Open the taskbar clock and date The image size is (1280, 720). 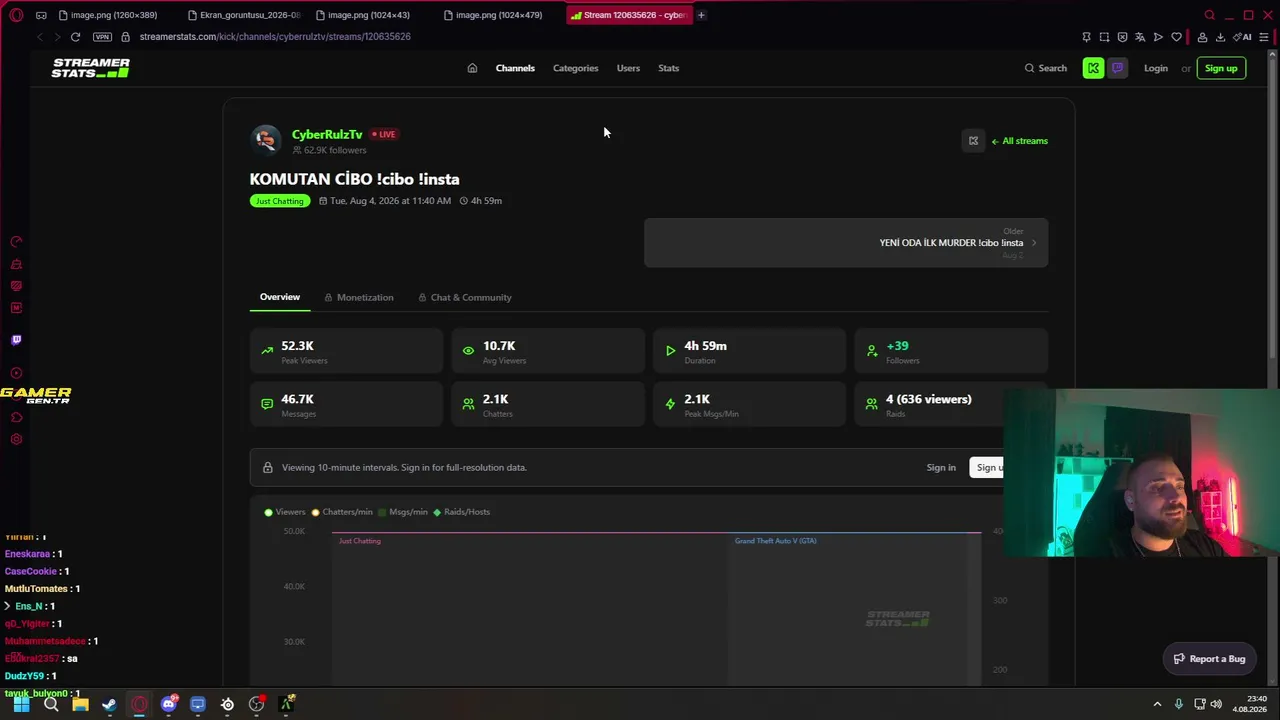(1250, 704)
